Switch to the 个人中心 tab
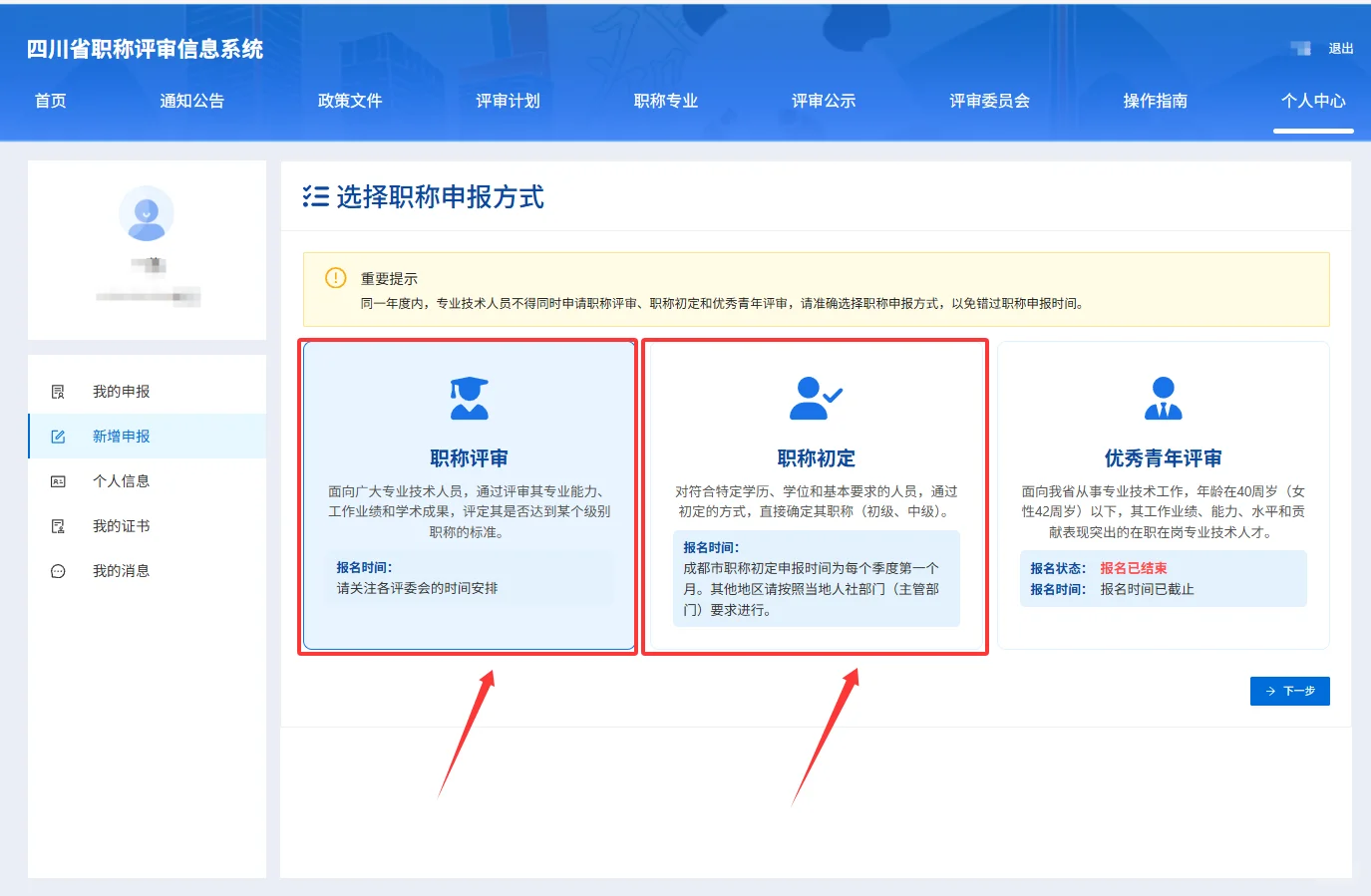 1313,101
